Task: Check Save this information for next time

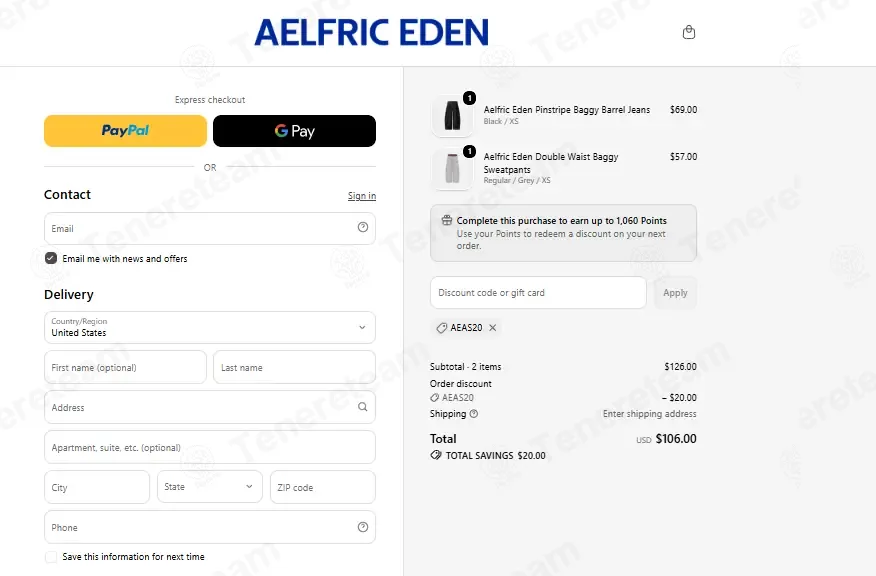Action: [x=51, y=556]
